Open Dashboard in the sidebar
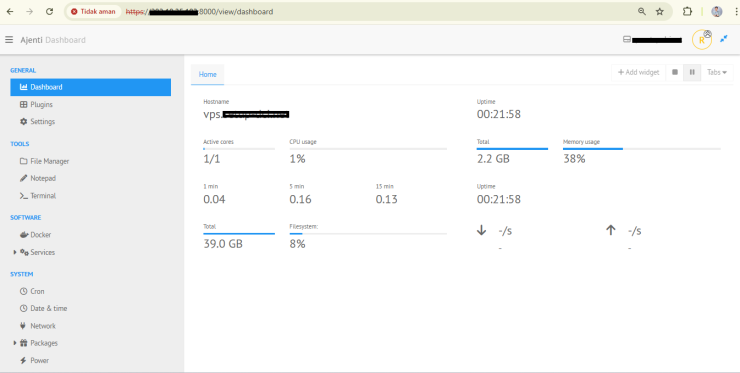The height and width of the screenshot is (373, 740). click(91, 87)
